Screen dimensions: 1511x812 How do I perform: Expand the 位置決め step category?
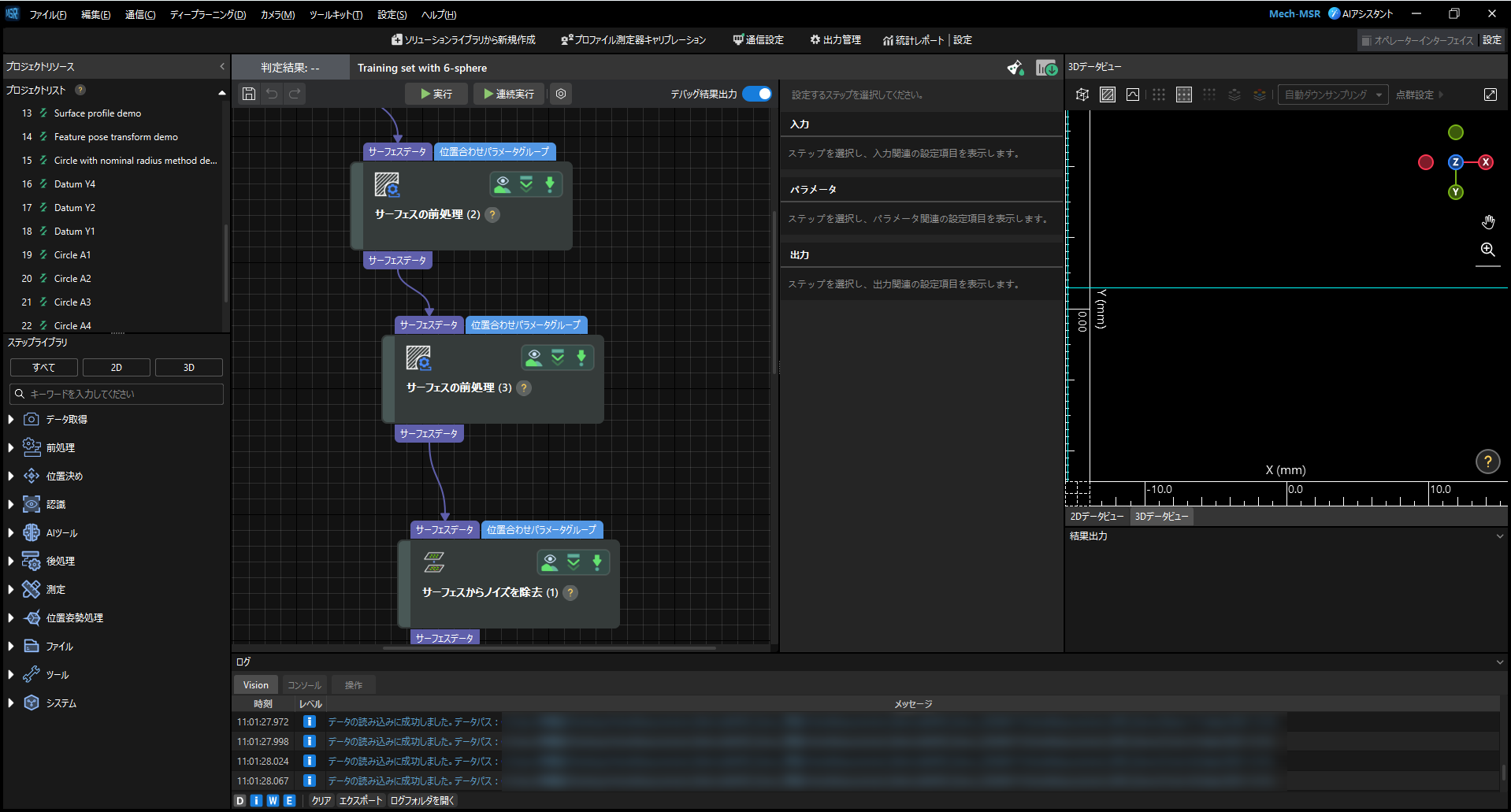(x=11, y=476)
